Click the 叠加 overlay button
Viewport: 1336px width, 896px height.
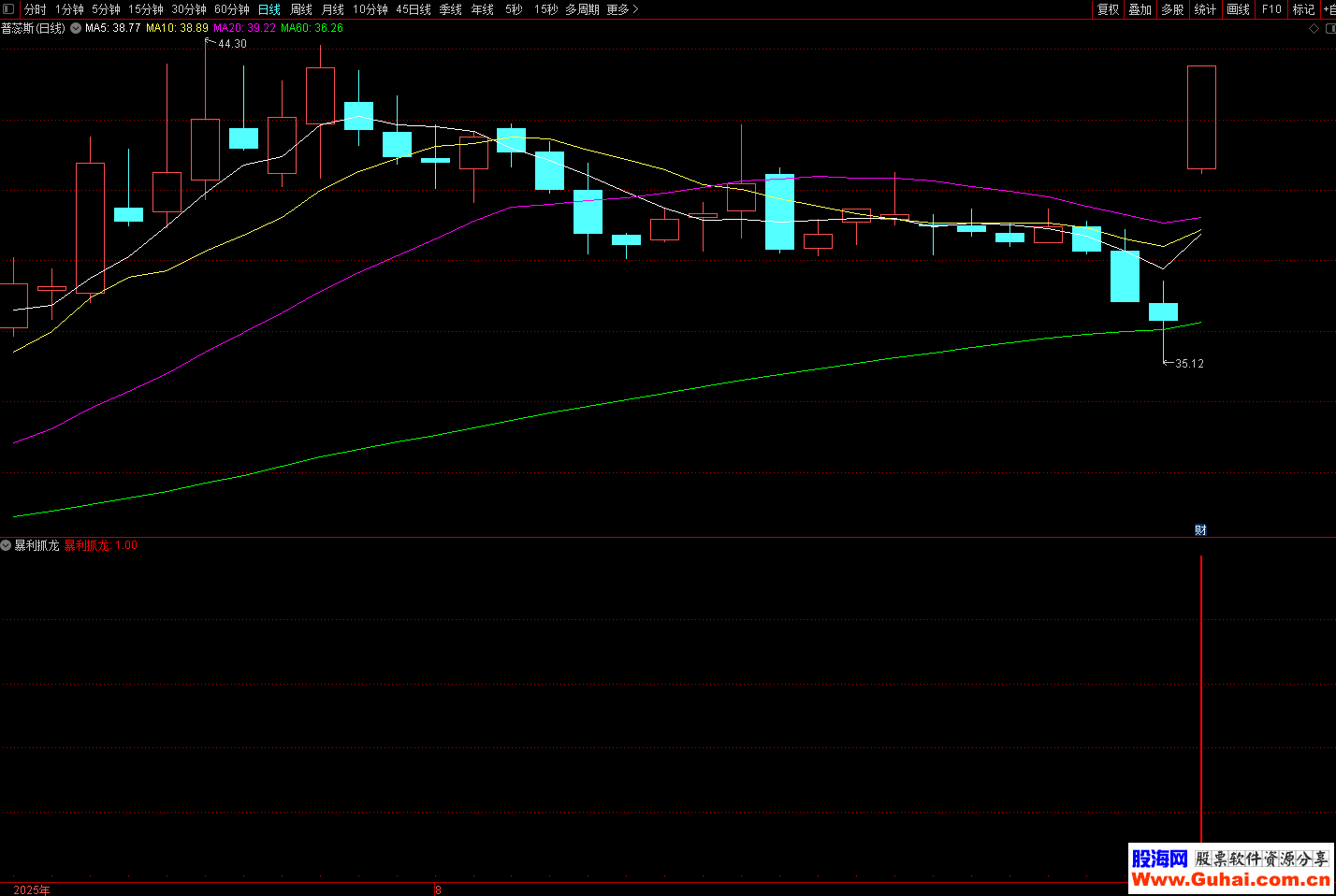tap(1140, 9)
